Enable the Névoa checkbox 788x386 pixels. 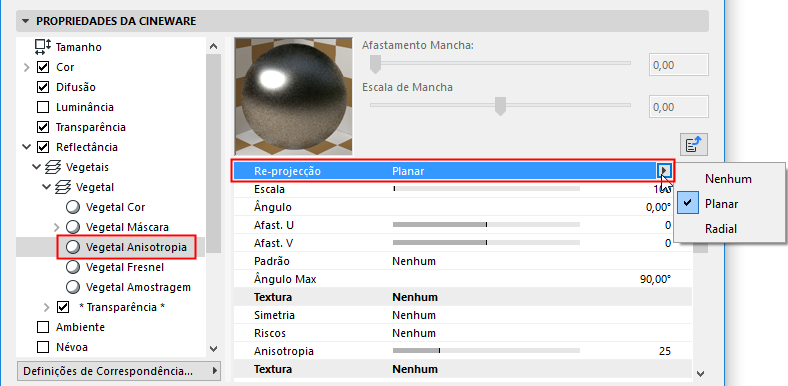pyautogui.click(x=43, y=347)
